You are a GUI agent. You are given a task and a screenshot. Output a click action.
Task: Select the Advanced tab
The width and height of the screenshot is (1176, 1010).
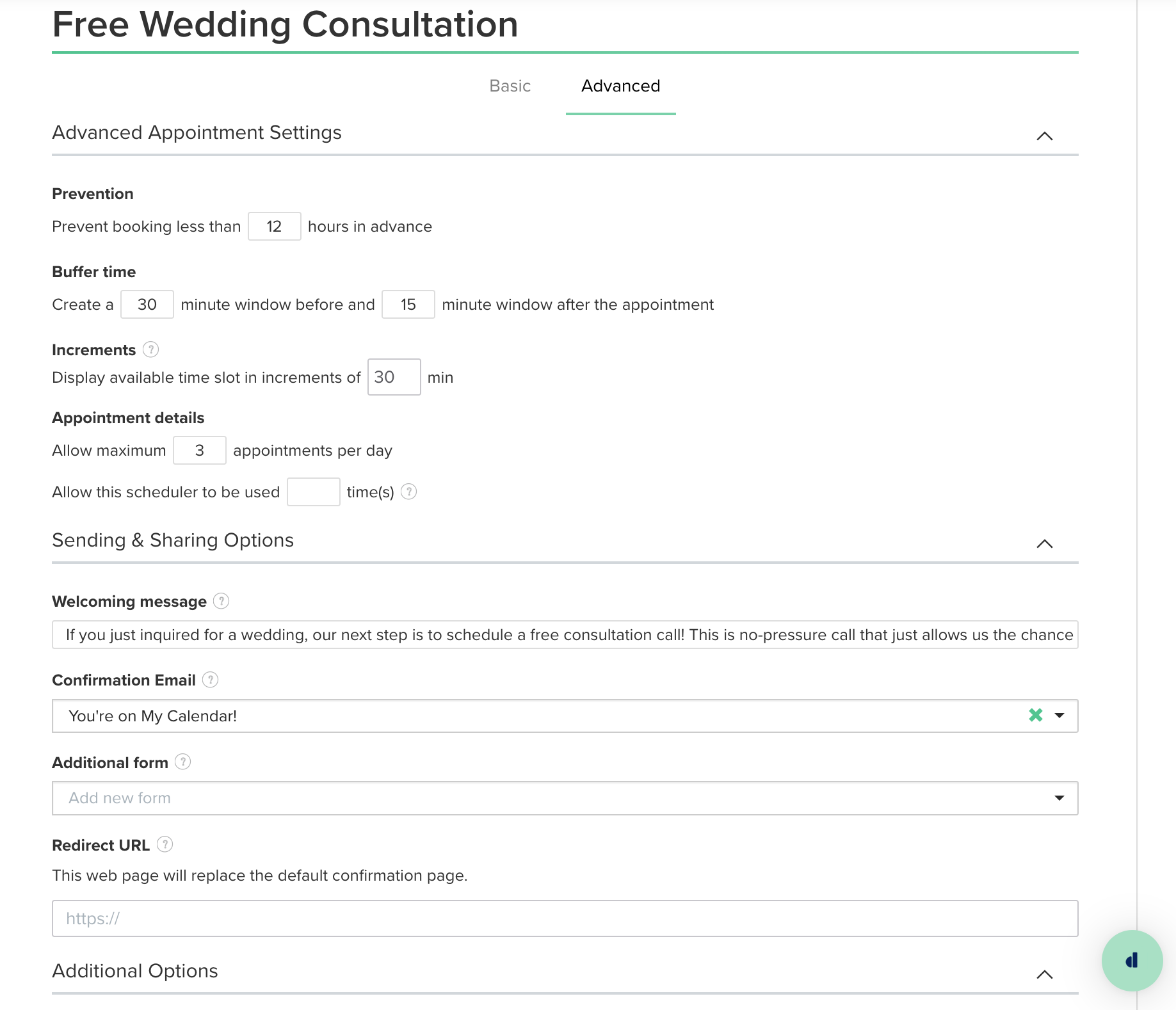pos(620,86)
